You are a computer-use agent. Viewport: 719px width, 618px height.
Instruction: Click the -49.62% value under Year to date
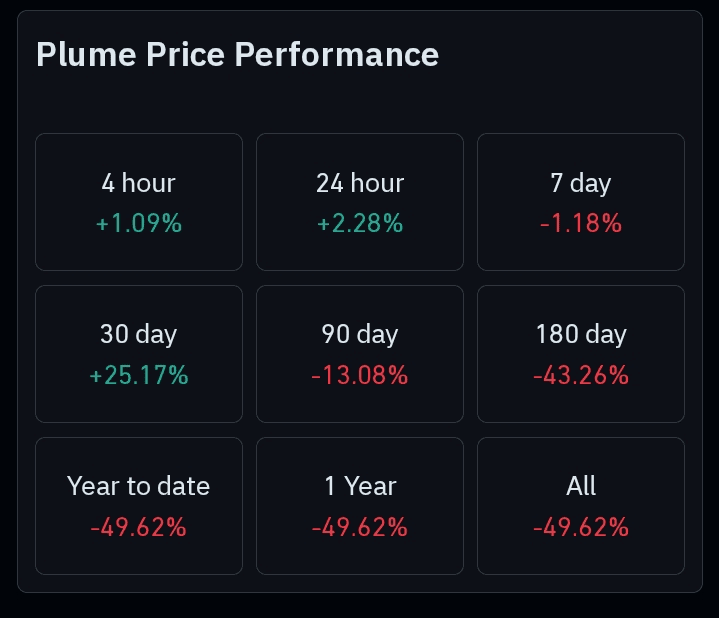click(138, 527)
